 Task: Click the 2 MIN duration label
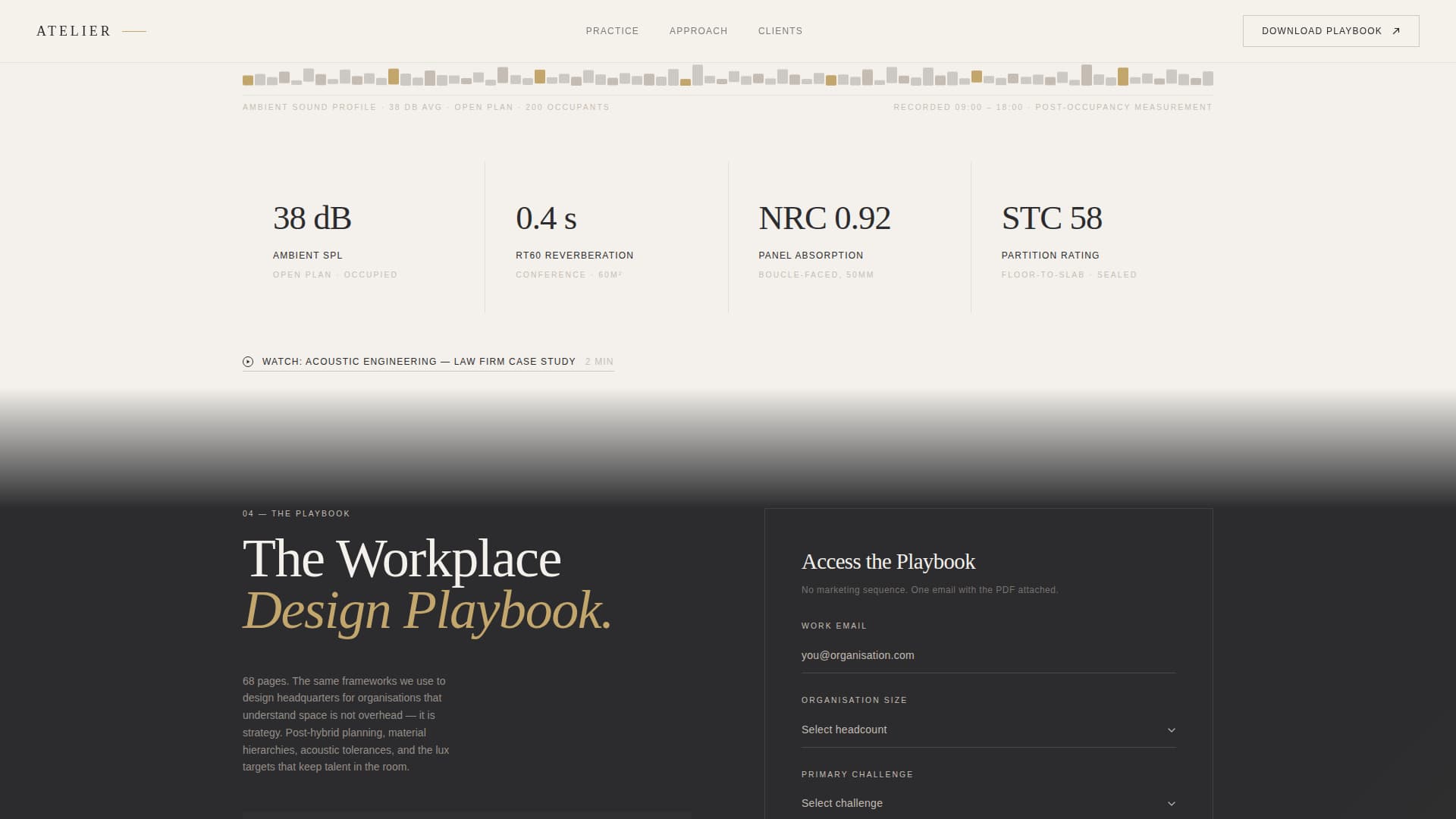pos(598,362)
